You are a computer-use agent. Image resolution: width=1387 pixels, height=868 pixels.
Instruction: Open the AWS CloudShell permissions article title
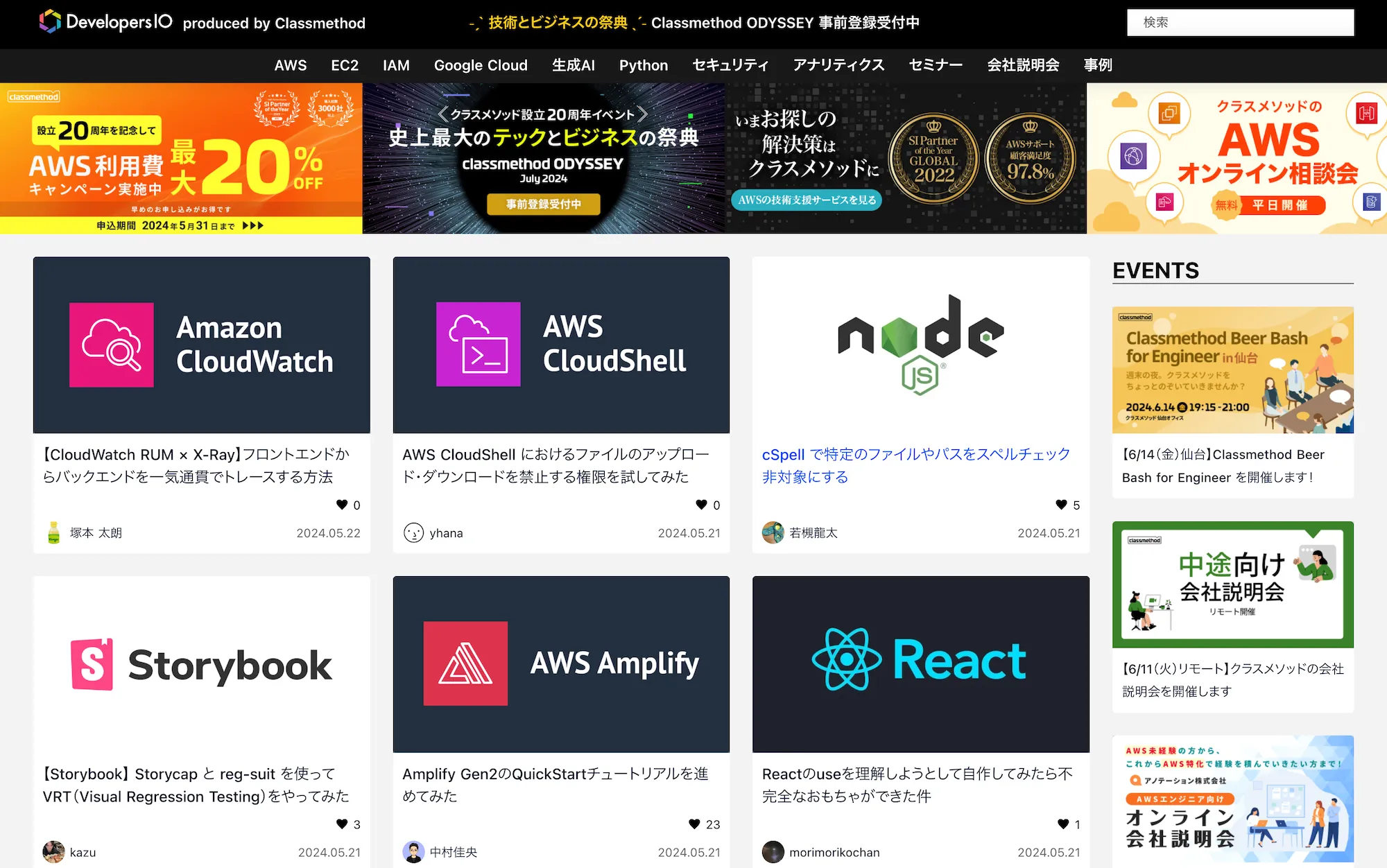555,465
